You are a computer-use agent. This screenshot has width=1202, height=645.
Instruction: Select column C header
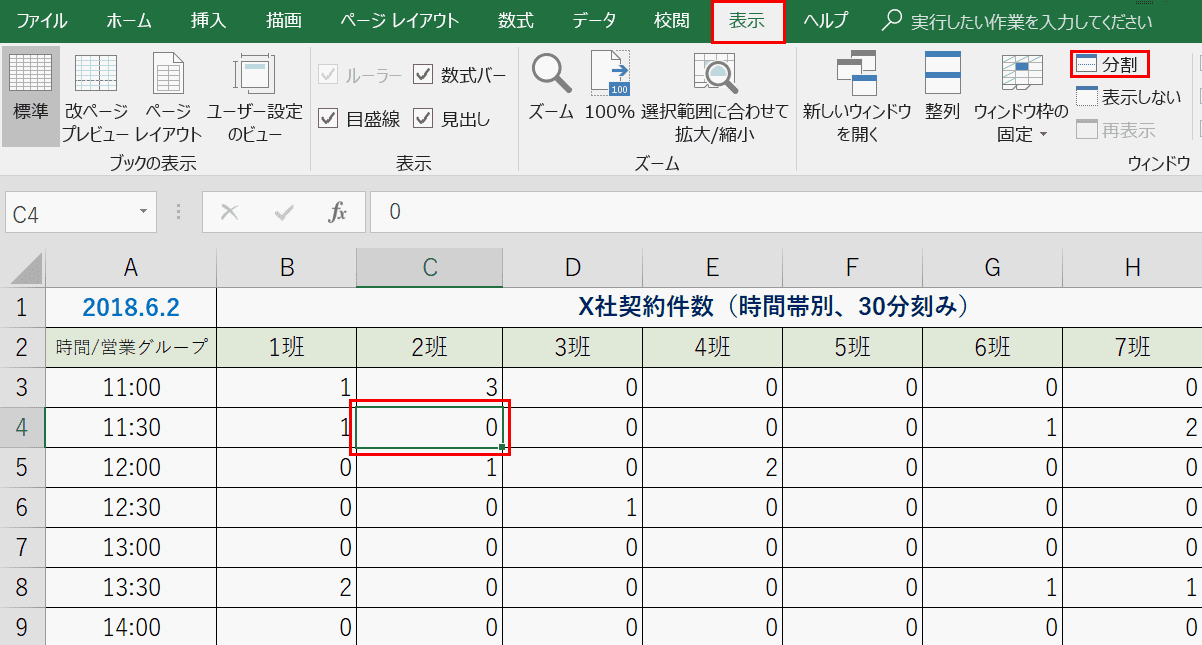[429, 267]
